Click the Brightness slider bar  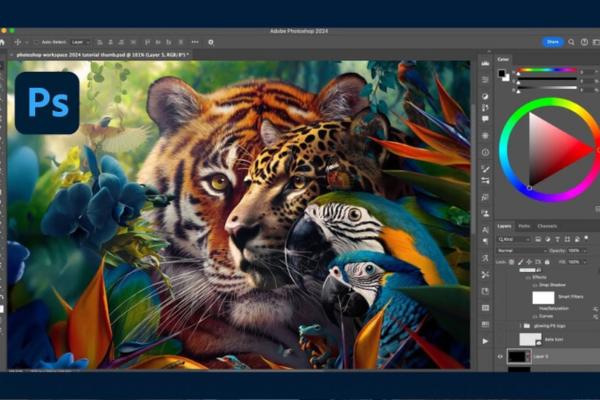point(547,88)
